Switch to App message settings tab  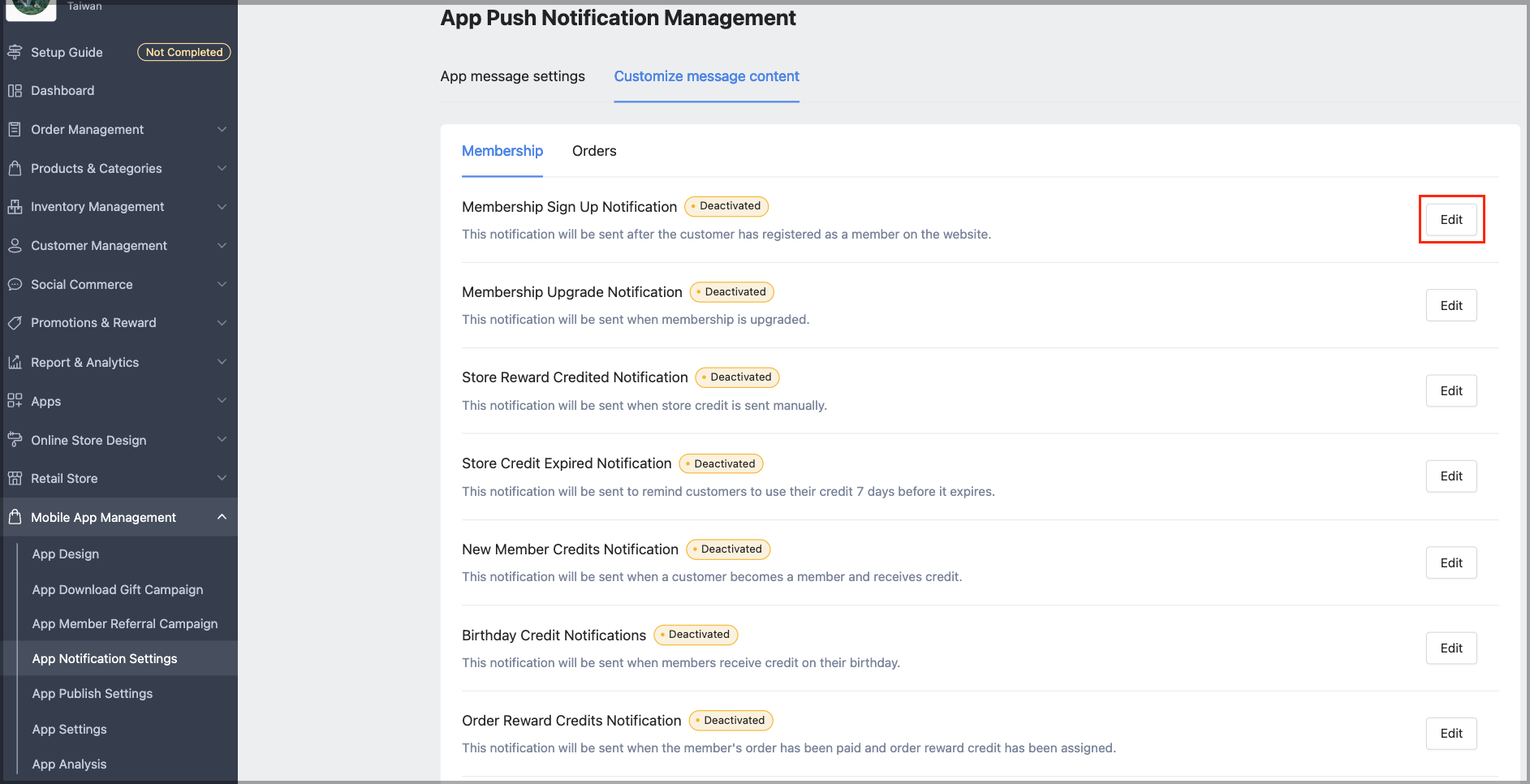point(512,76)
